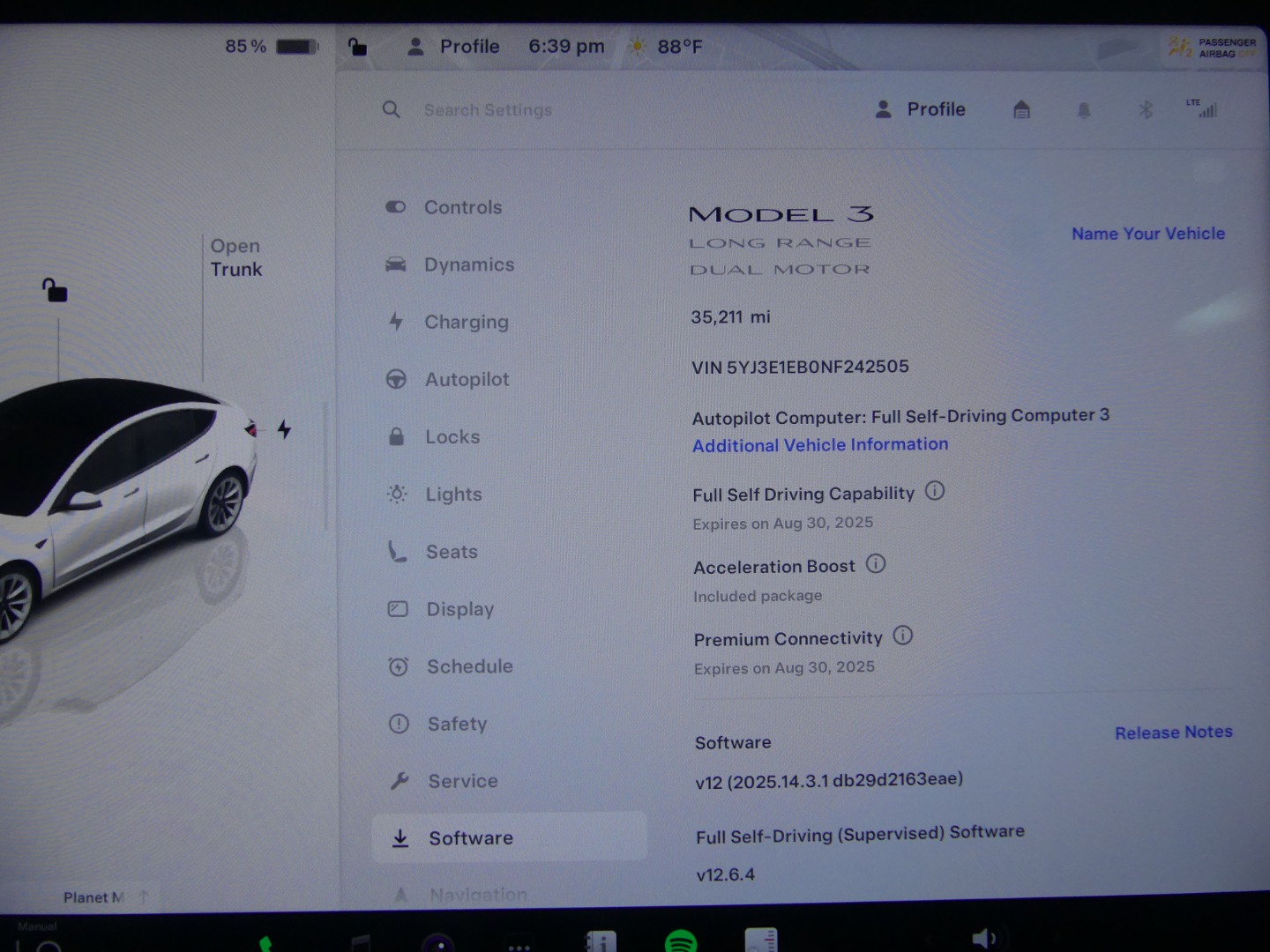
Task: Select the Autopilot settings menu
Action: 467,379
